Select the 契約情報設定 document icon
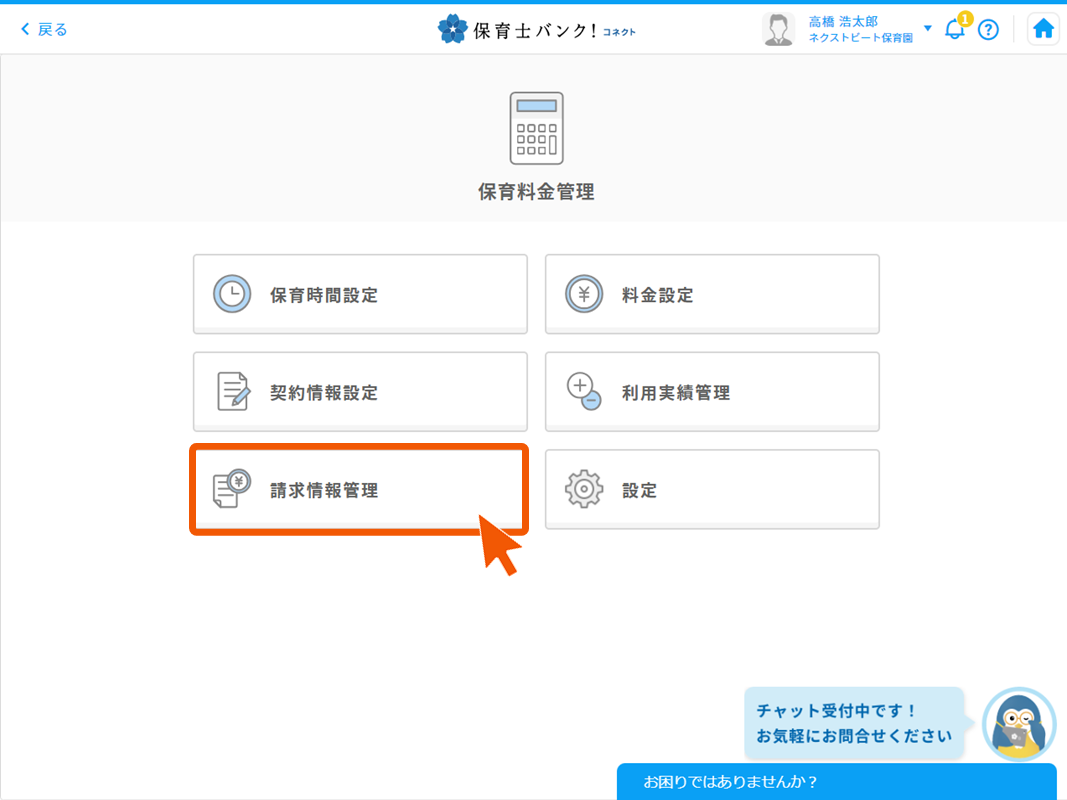 click(231, 391)
